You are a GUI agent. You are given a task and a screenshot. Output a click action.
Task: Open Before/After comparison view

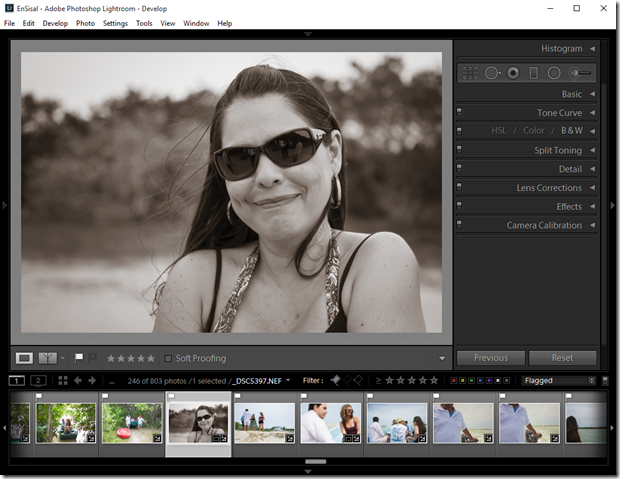(46, 358)
